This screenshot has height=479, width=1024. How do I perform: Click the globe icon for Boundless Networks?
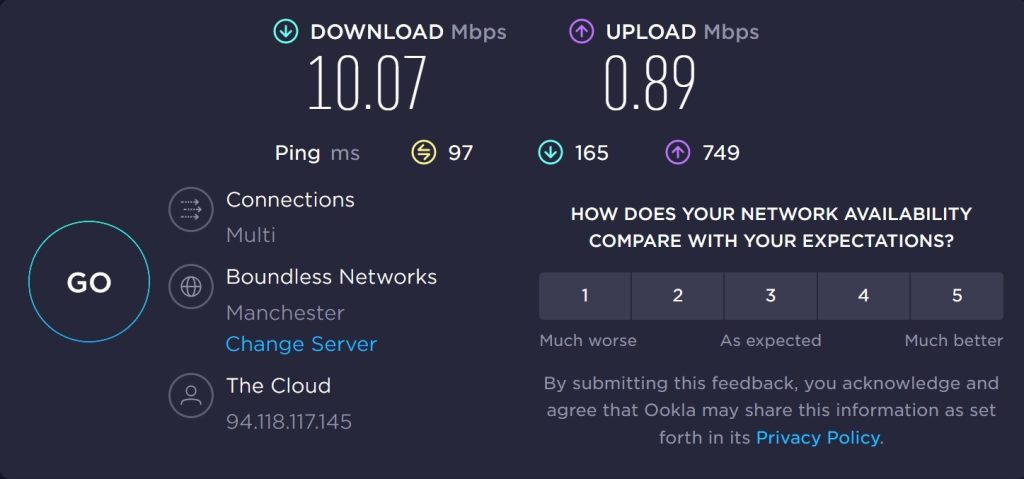[x=191, y=286]
